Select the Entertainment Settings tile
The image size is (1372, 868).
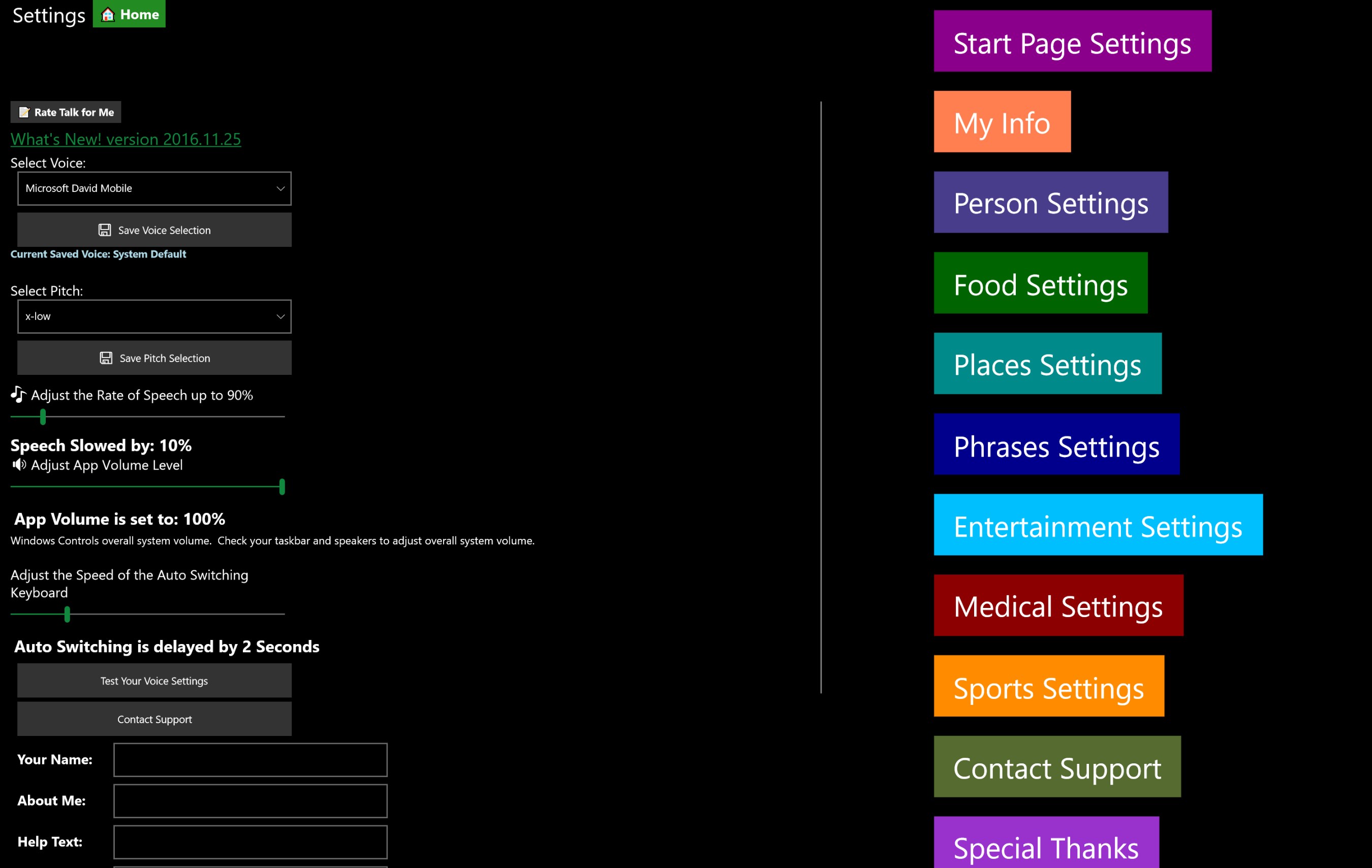pyautogui.click(x=1098, y=525)
